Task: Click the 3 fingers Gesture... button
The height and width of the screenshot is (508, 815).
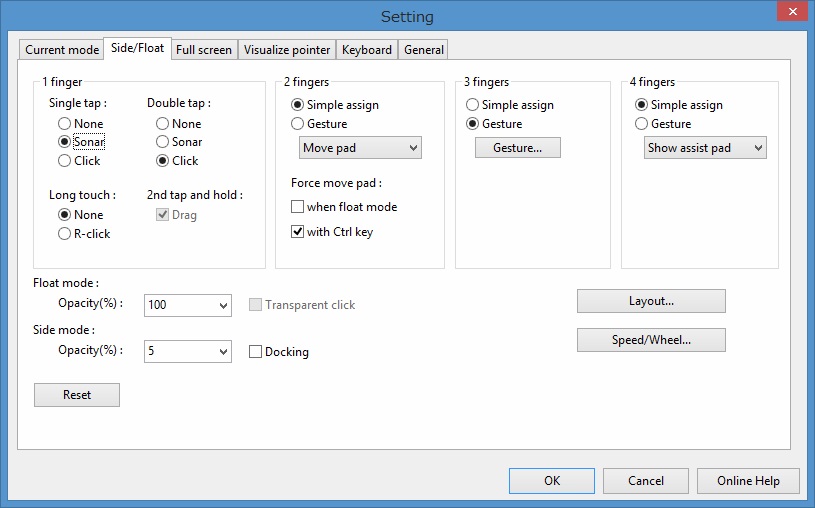Action: coord(517,148)
